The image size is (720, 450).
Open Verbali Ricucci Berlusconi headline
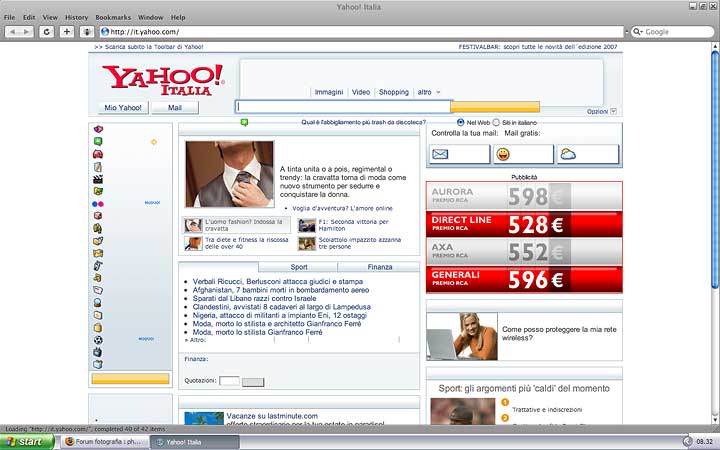(x=277, y=281)
